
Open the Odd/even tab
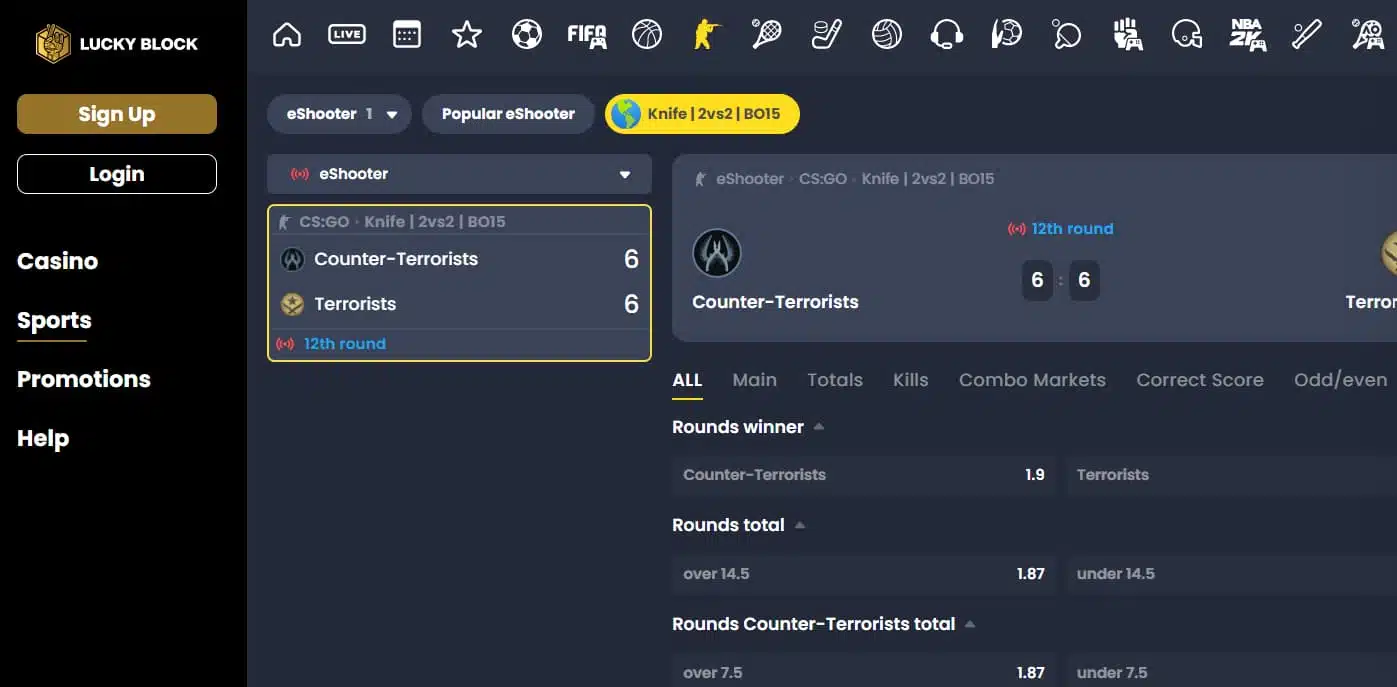[x=1340, y=380]
